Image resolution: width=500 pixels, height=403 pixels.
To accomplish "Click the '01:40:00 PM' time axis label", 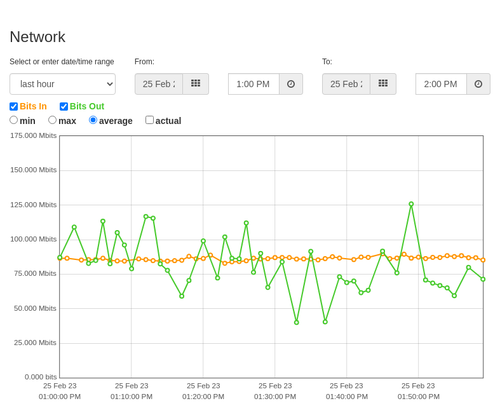I will tap(347, 397).
